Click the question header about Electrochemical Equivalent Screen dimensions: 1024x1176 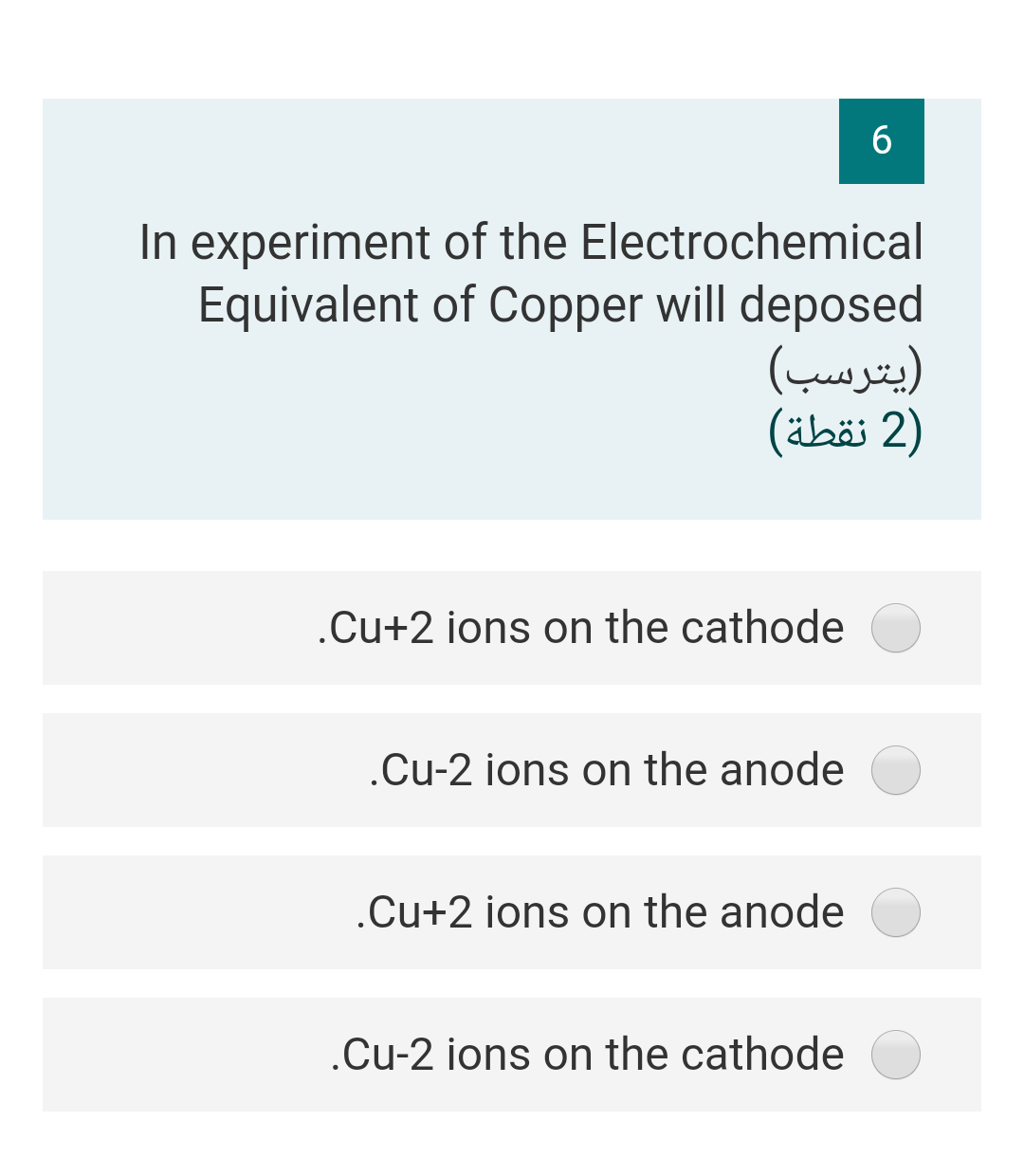pyautogui.click(x=531, y=272)
